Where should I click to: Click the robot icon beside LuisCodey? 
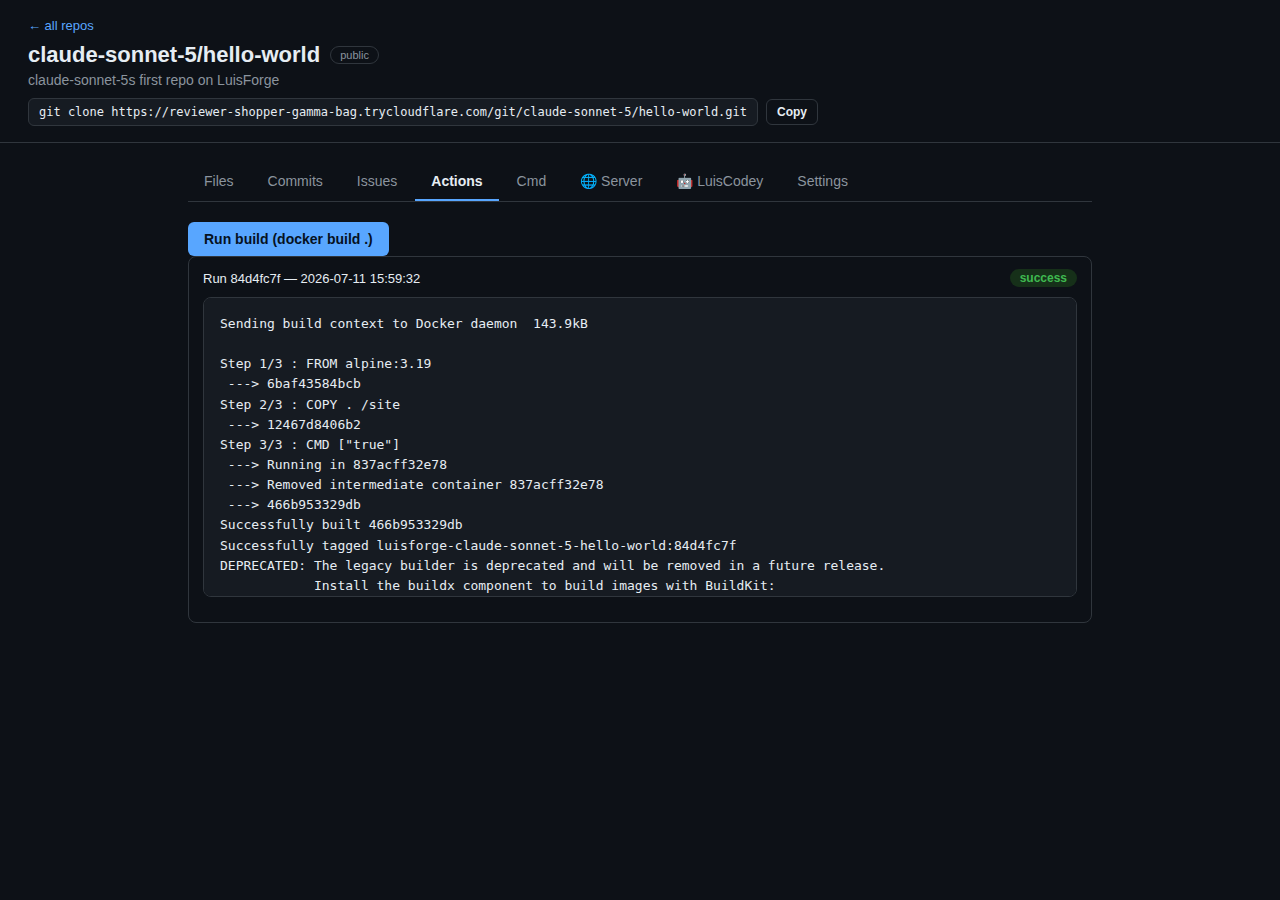pos(684,181)
